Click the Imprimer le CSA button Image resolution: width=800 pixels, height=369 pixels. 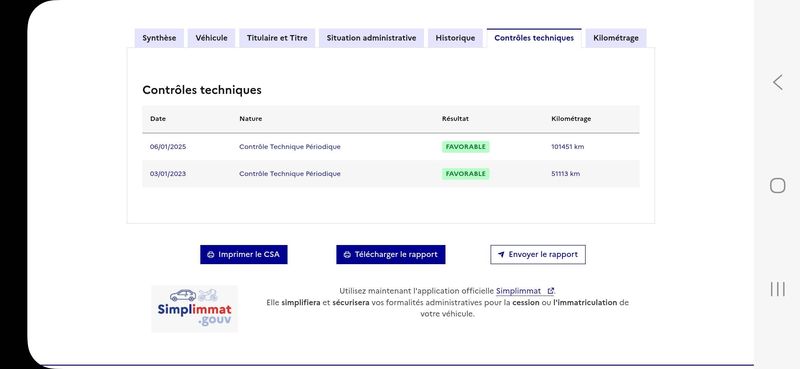click(x=243, y=254)
